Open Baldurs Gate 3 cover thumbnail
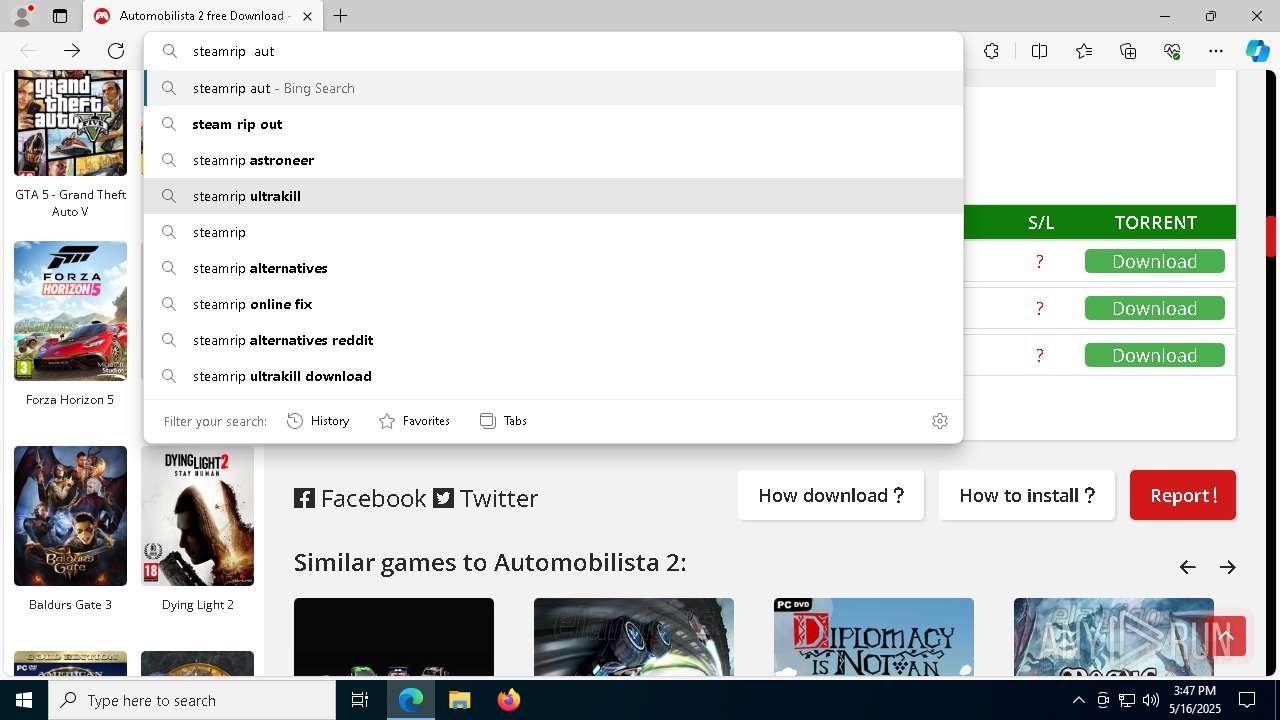The image size is (1280, 720). click(70, 516)
